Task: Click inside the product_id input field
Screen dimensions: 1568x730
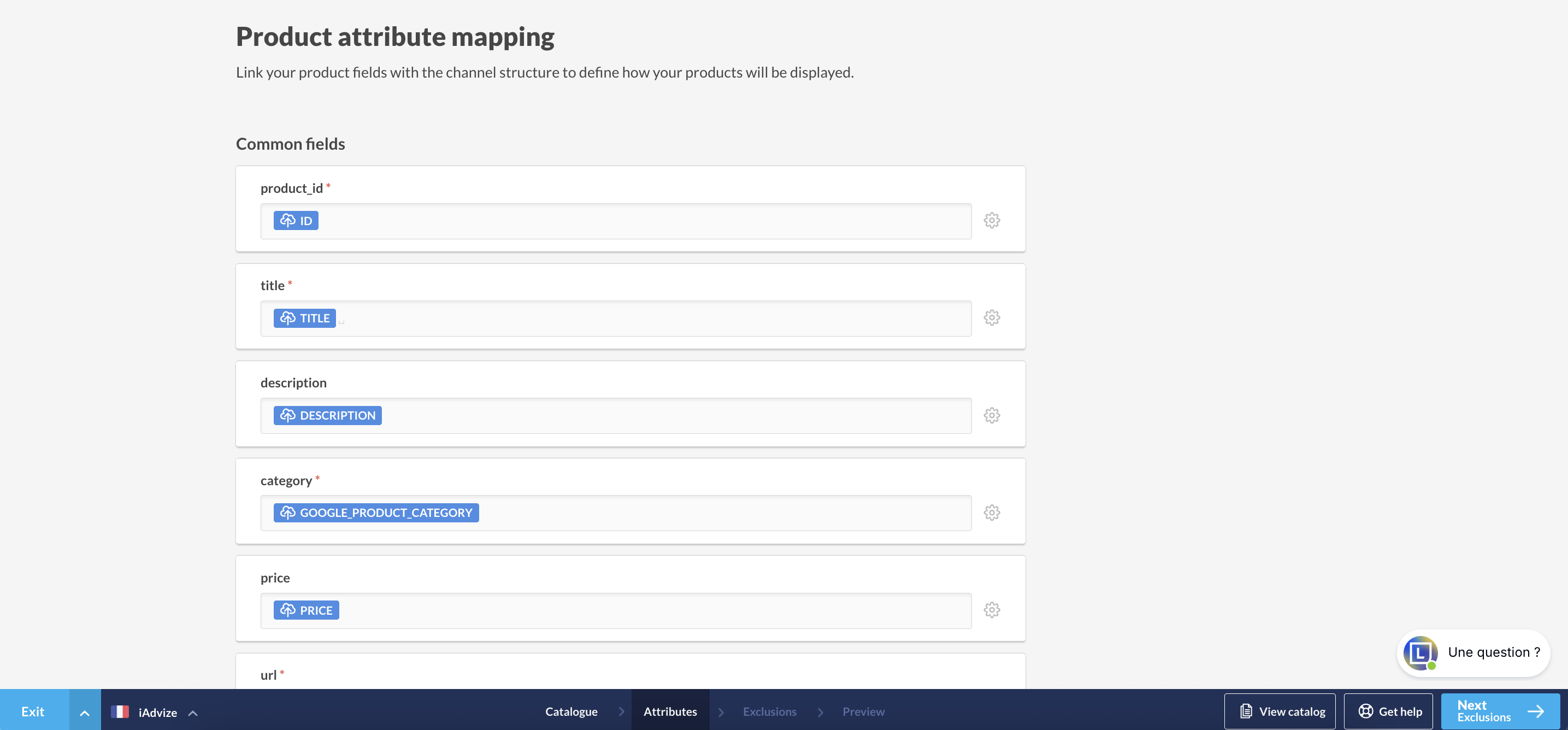Action: click(615, 221)
